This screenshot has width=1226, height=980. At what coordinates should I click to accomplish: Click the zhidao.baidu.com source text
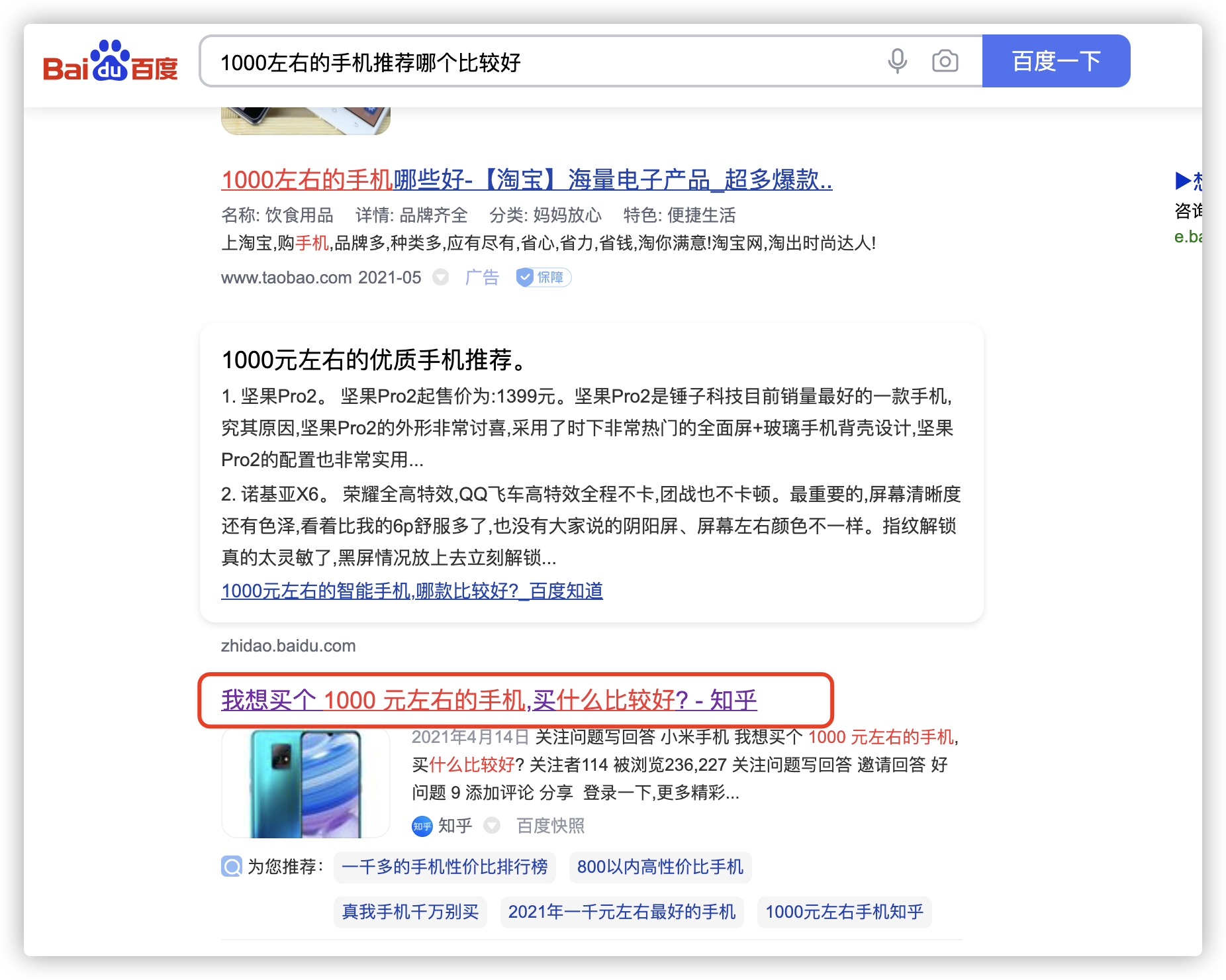288,646
